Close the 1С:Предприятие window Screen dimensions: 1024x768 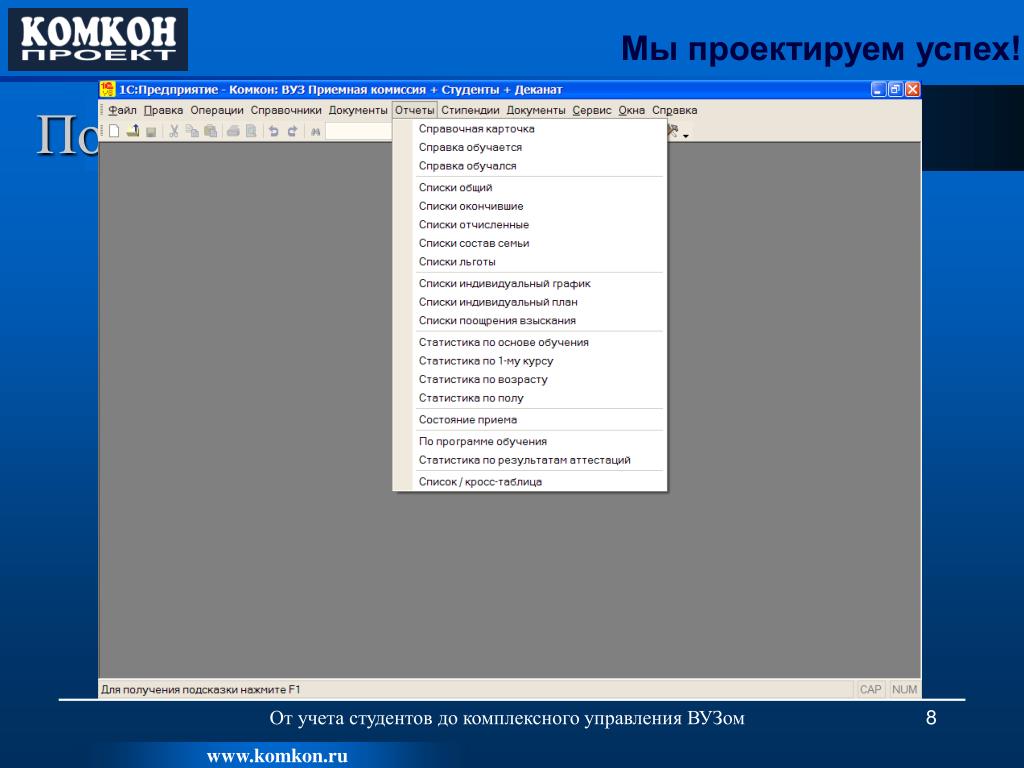912,89
